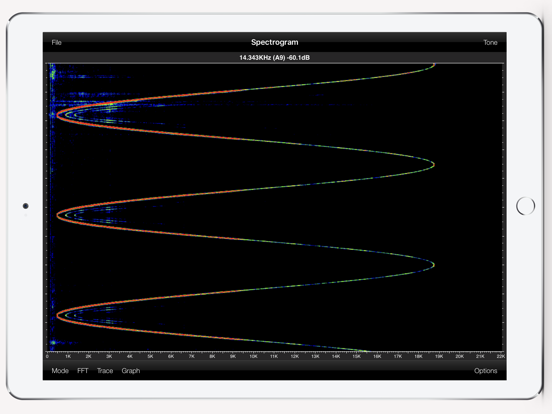
Task: Click the 10K mark on frequency axis
Action: coord(253,356)
